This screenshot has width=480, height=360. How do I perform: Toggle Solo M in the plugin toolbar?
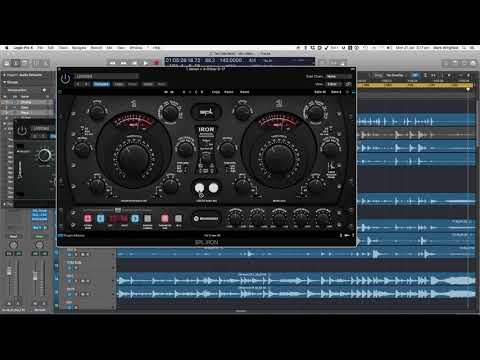pos(320,92)
